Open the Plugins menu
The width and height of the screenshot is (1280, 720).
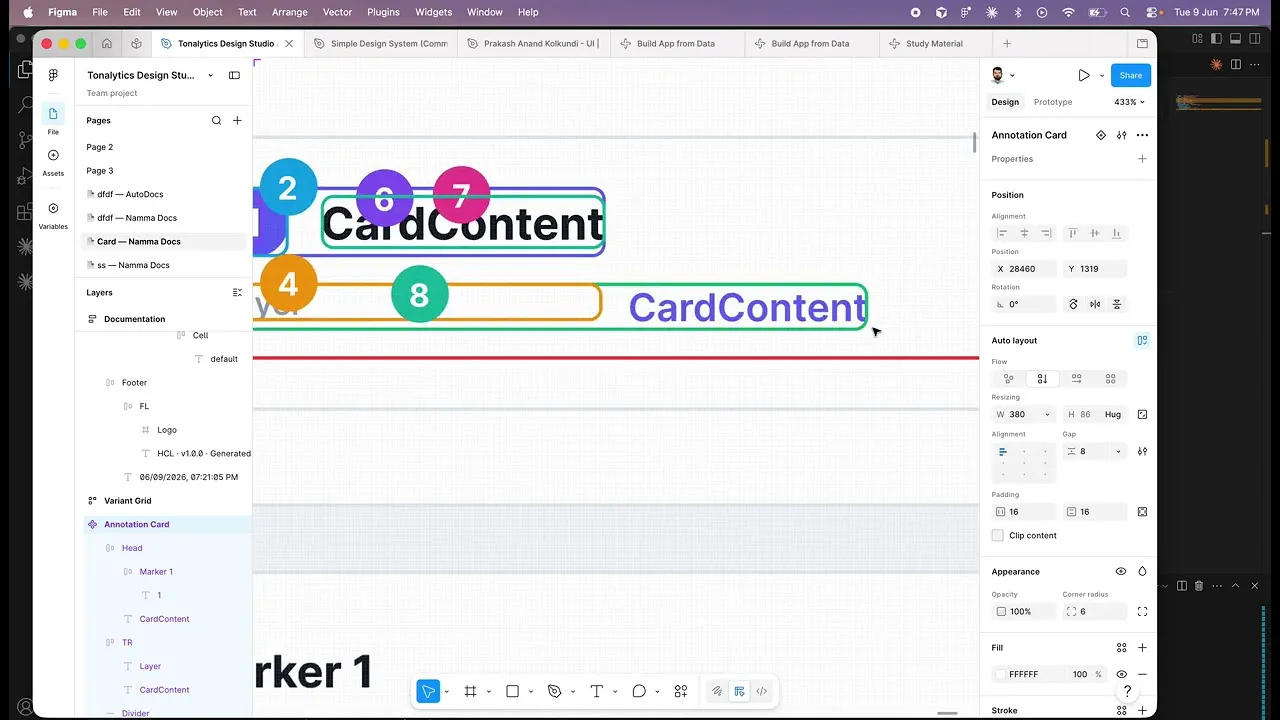383,12
